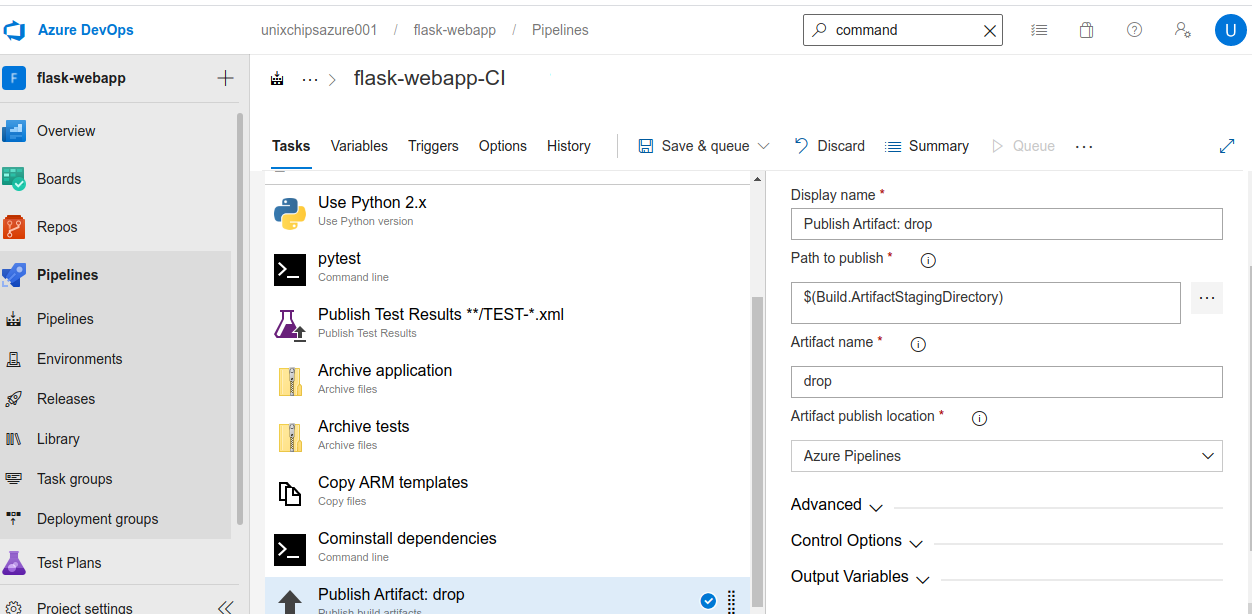This screenshot has height=614, width=1252.
Task: Show info for Artifact name
Action: tap(918, 345)
